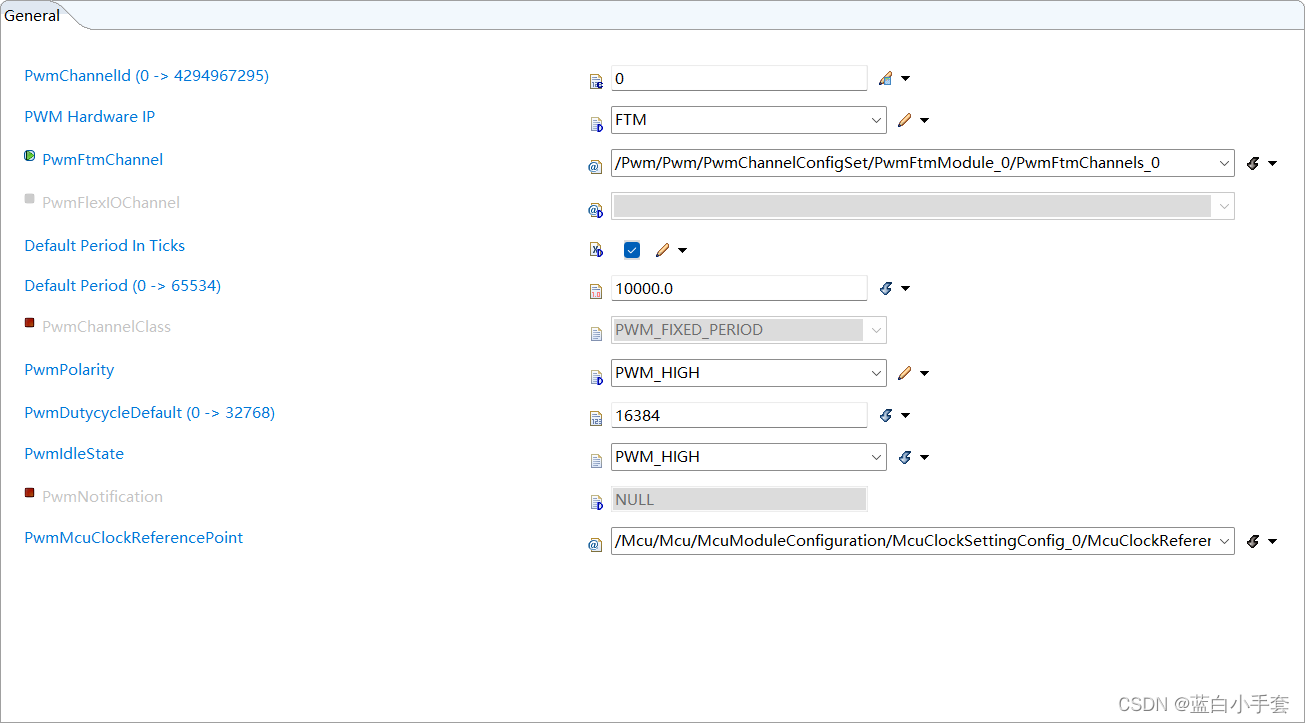This screenshot has width=1305, height=723.
Task: Click the icon left of PWM_FIXED_PERIOD combo
Action: (596, 334)
